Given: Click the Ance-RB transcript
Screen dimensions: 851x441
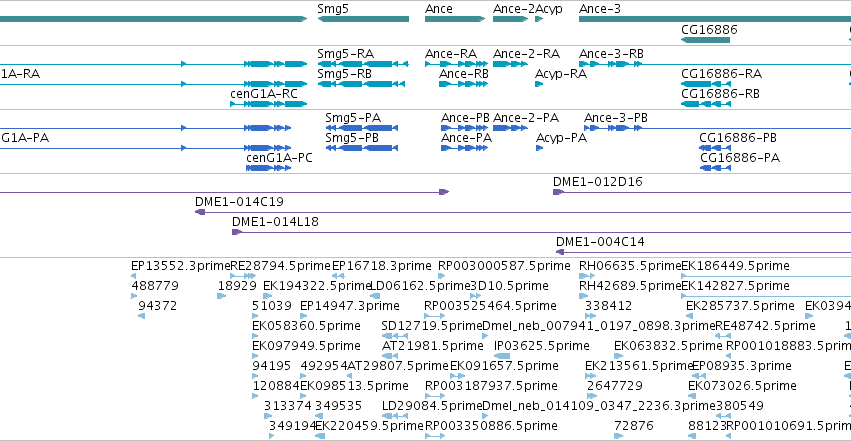Looking at the screenshot, I should tap(463, 84).
